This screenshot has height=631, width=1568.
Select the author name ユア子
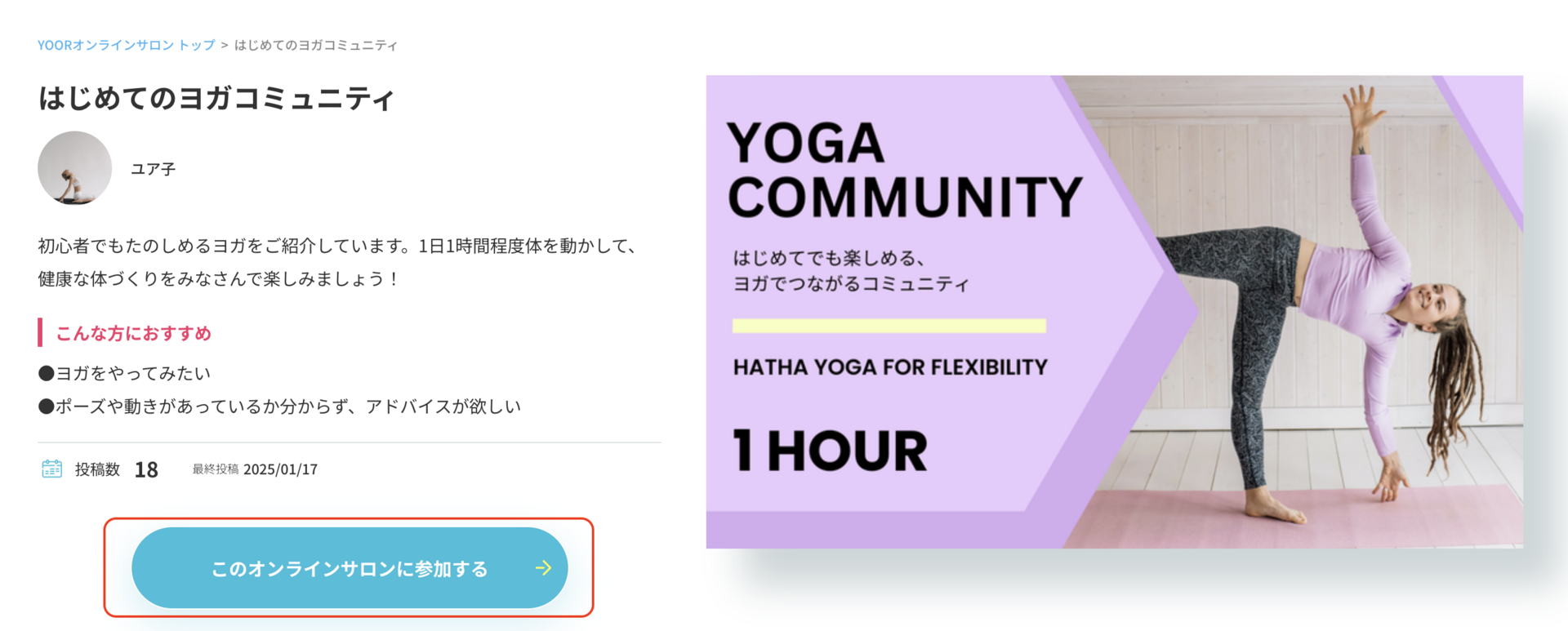(154, 169)
